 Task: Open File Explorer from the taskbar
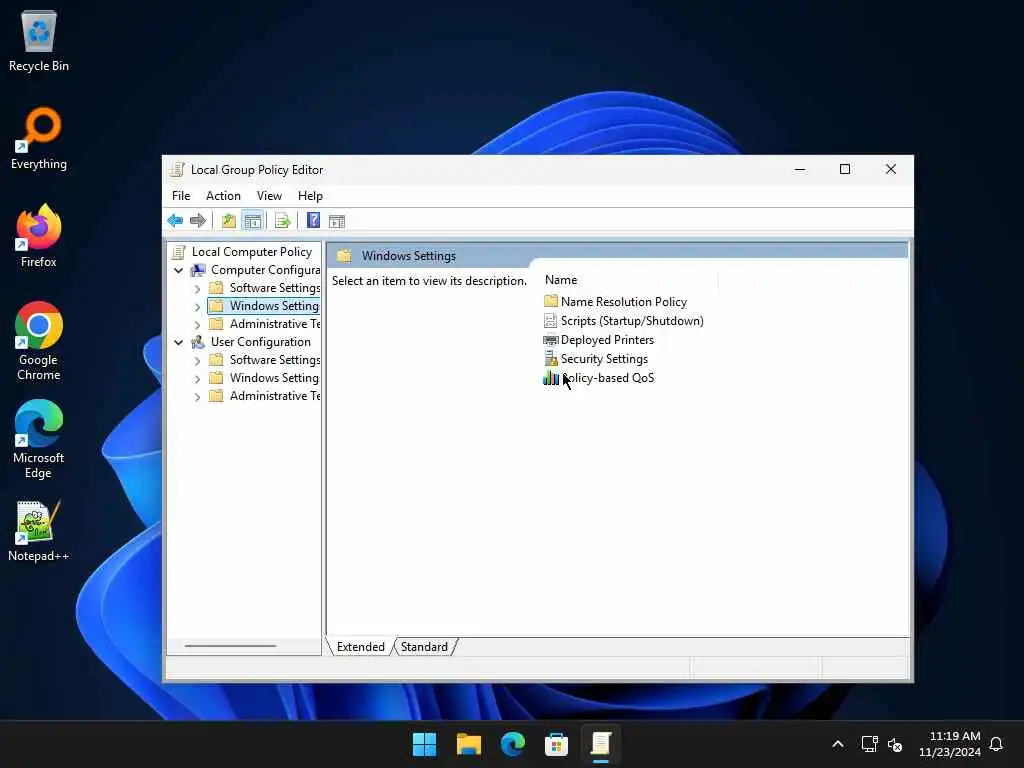click(x=468, y=744)
